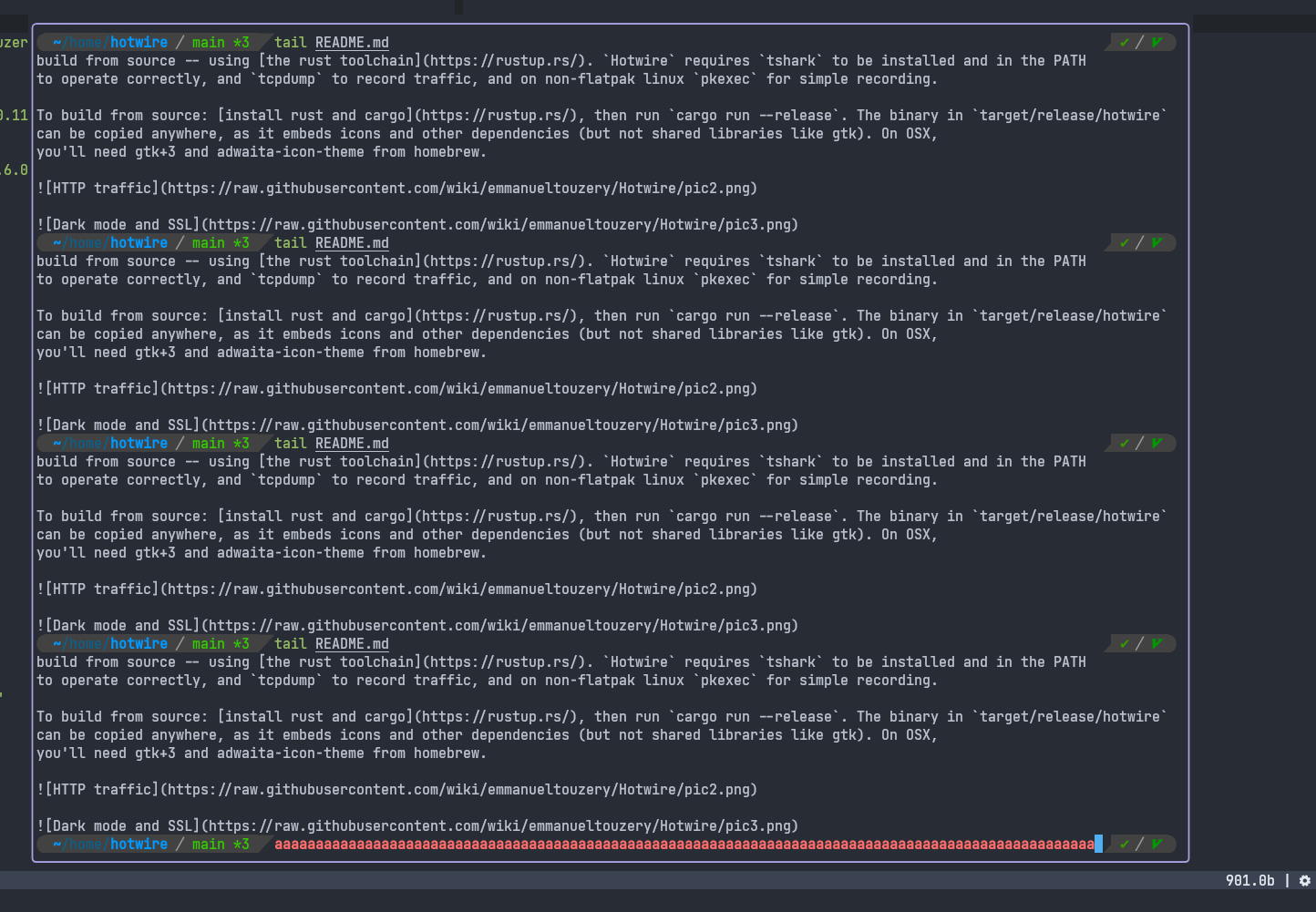
Task: Click the green V icon on the topmost command frame
Action: (x=1157, y=41)
